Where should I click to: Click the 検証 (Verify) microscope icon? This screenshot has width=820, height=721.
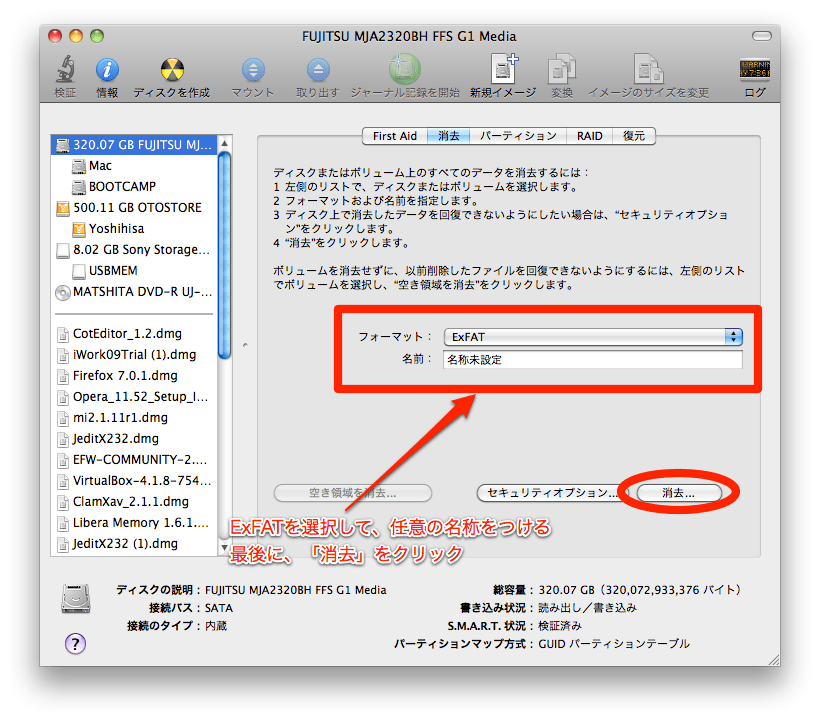pos(65,70)
